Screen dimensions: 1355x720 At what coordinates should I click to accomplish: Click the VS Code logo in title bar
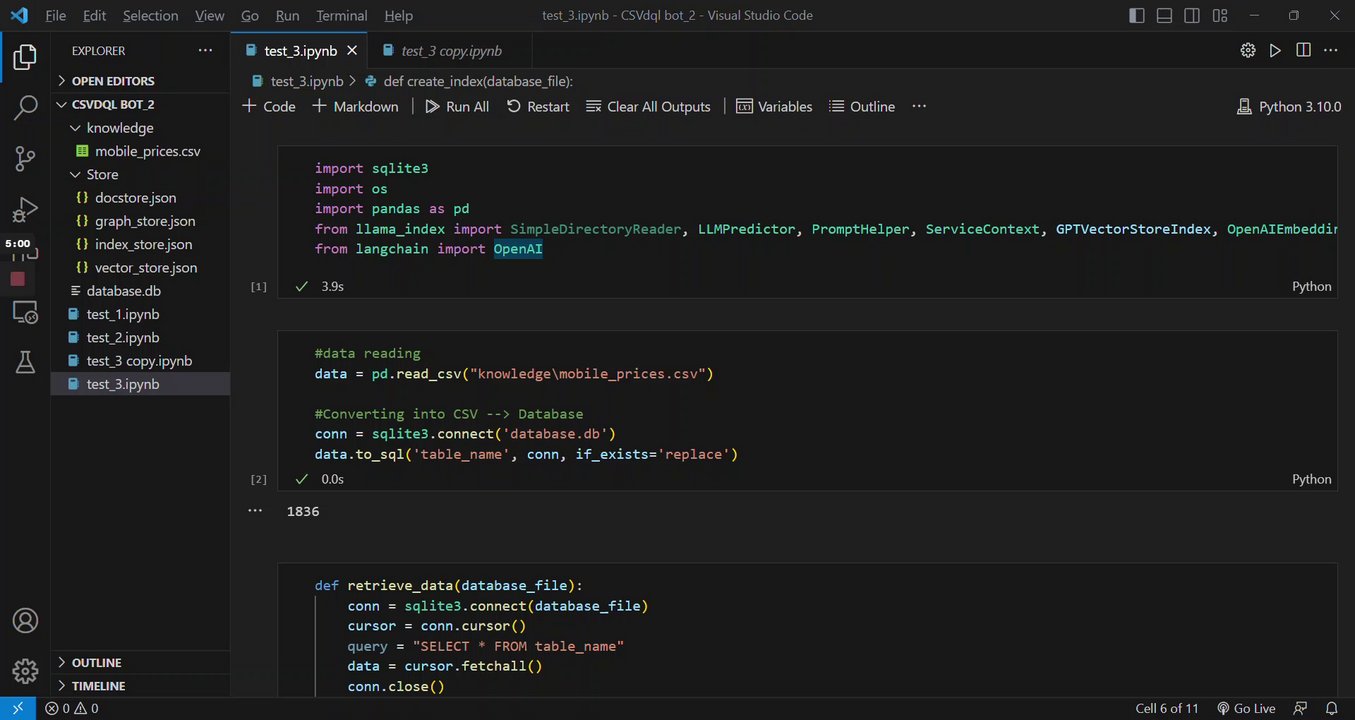[x=19, y=15]
